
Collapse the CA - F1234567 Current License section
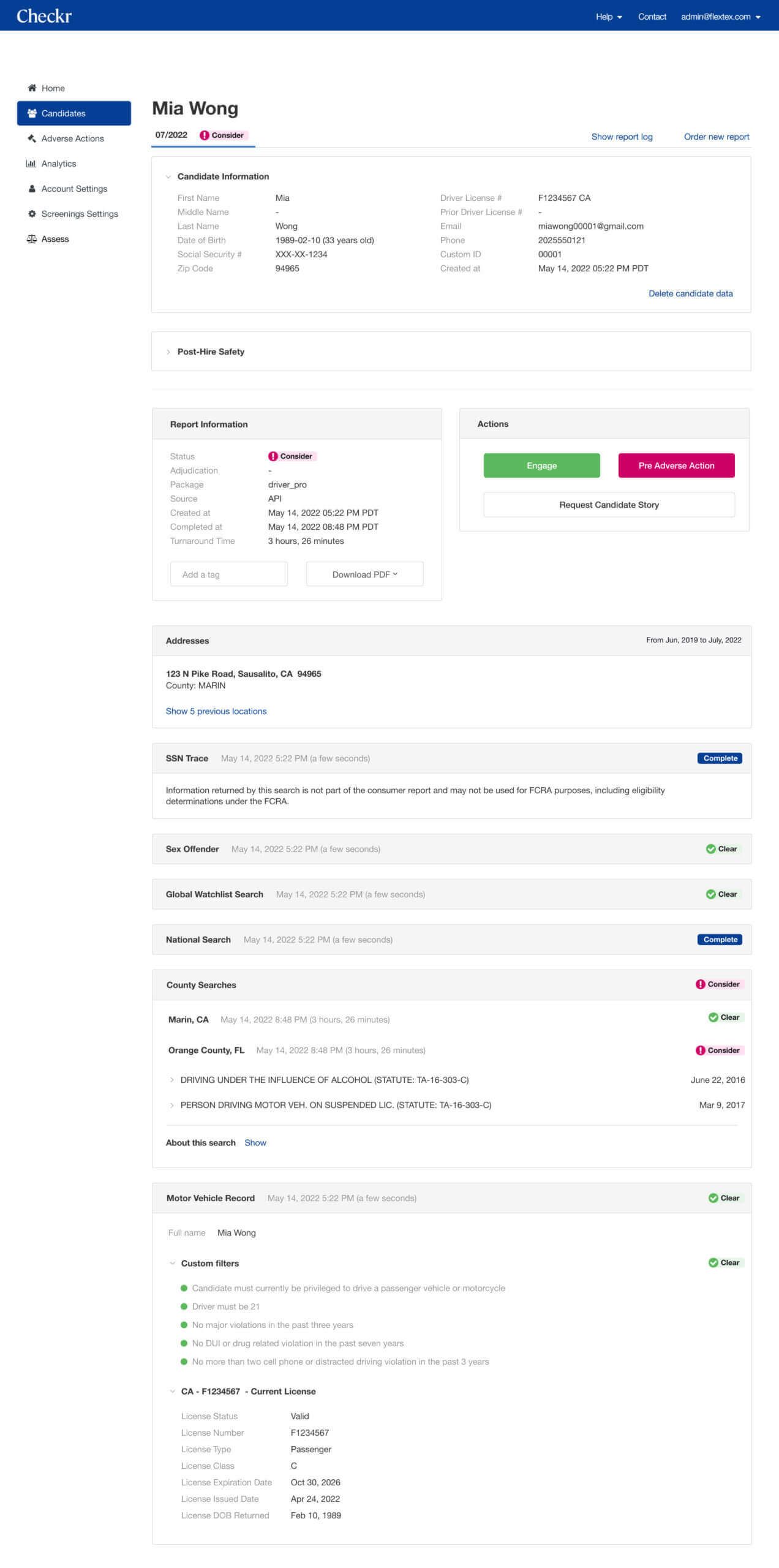(x=172, y=1391)
